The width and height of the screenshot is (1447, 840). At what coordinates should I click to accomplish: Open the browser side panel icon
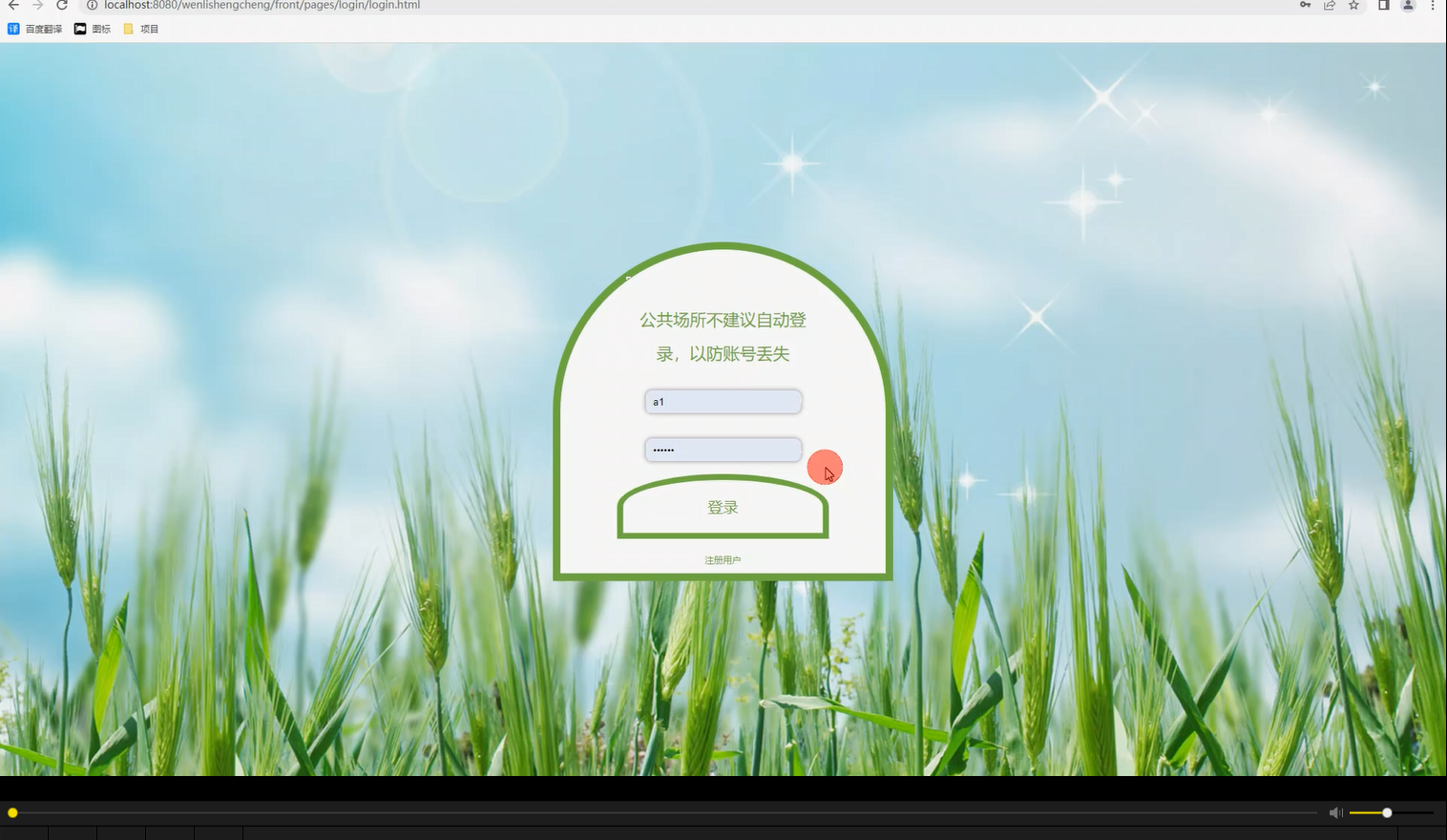tap(1383, 6)
